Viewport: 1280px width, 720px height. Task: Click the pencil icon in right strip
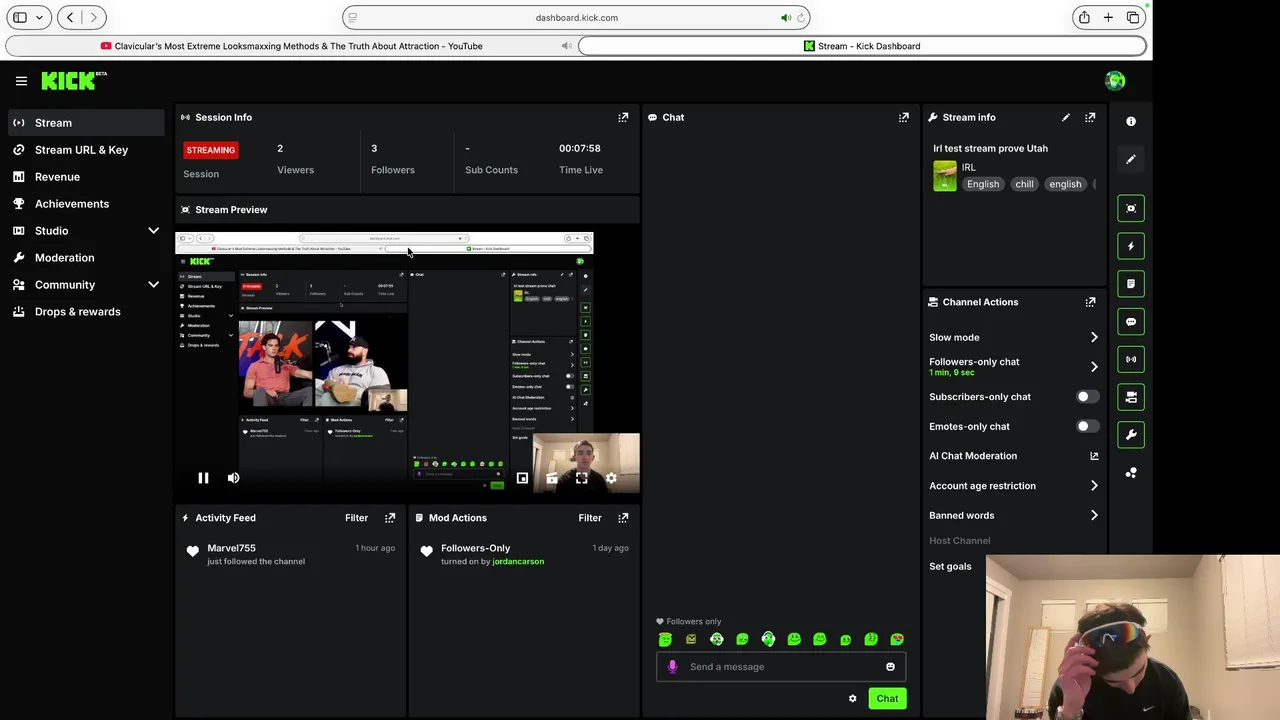1131,159
